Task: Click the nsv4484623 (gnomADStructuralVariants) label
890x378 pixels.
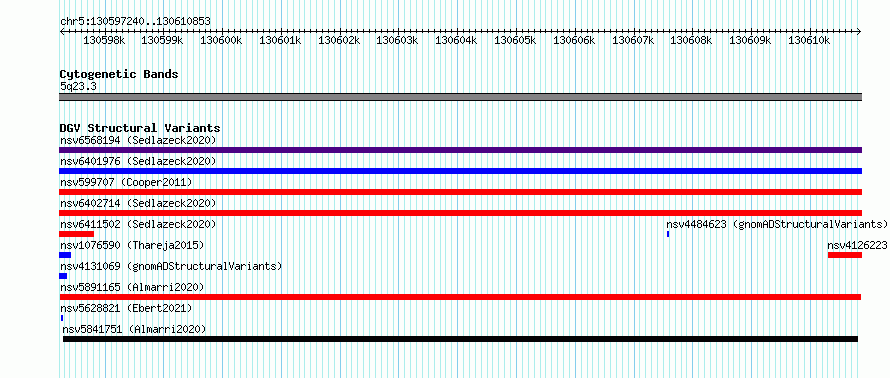Action: 776,224
